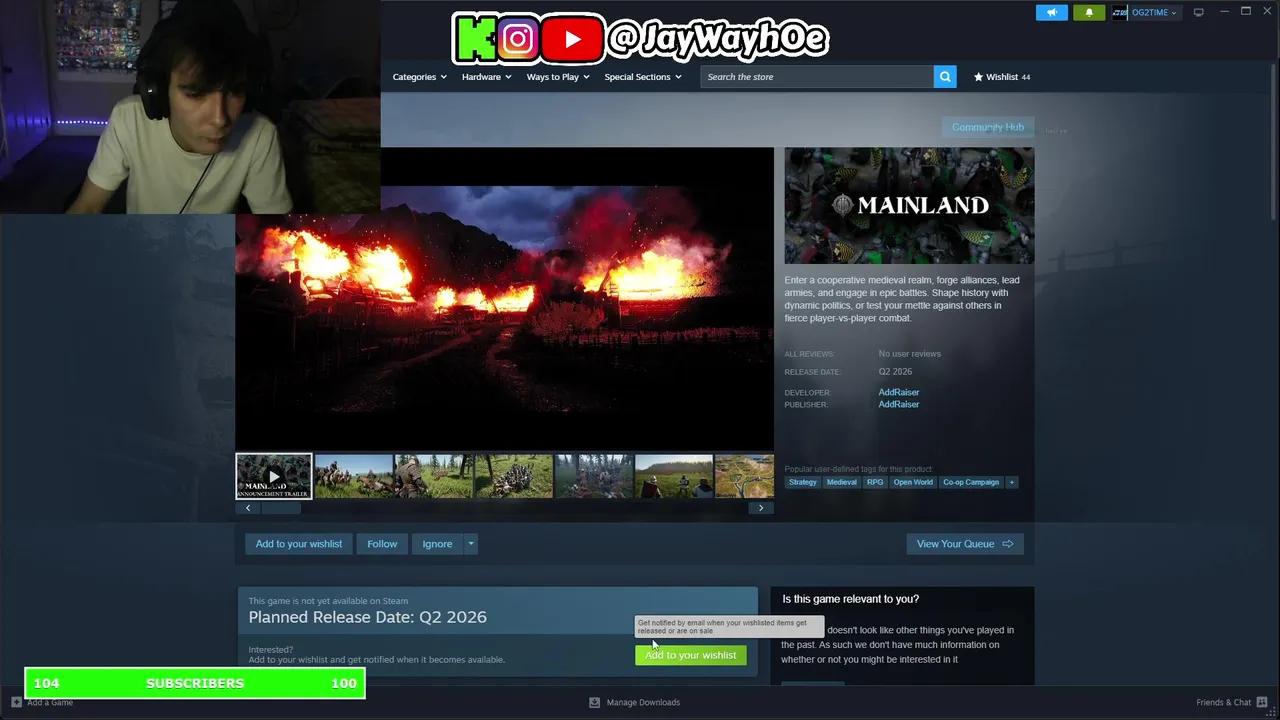This screenshot has width=1280, height=720.
Task: Click the Instagram icon in the overlay banner
Action: (518, 39)
